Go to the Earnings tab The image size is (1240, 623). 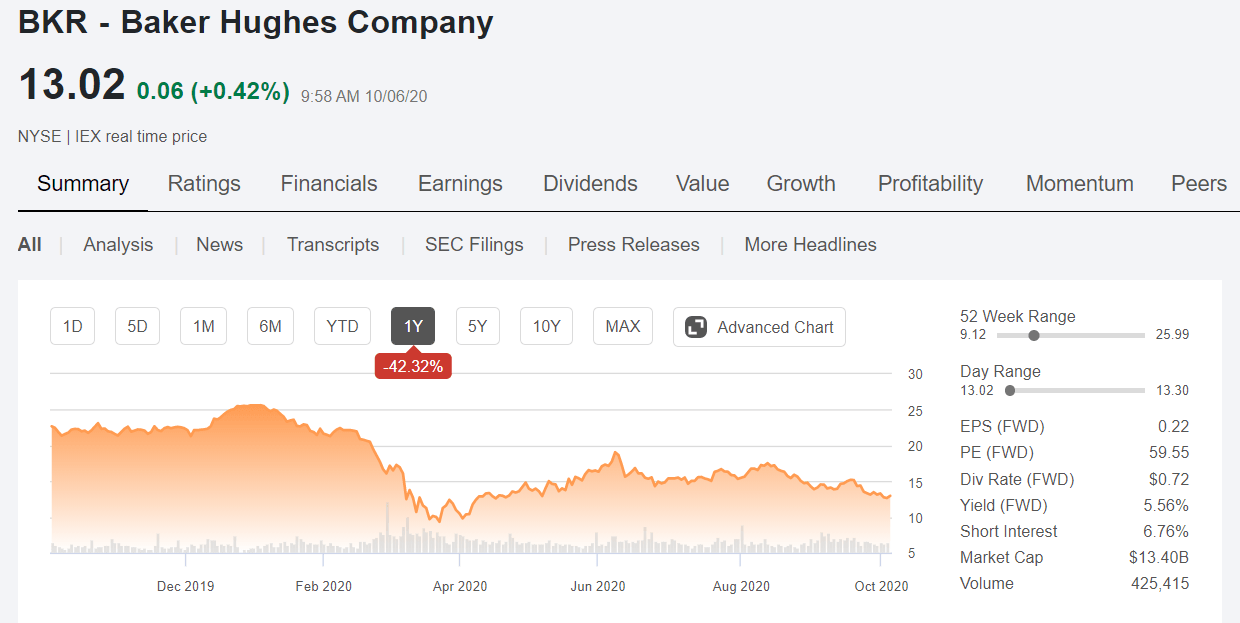click(x=460, y=184)
